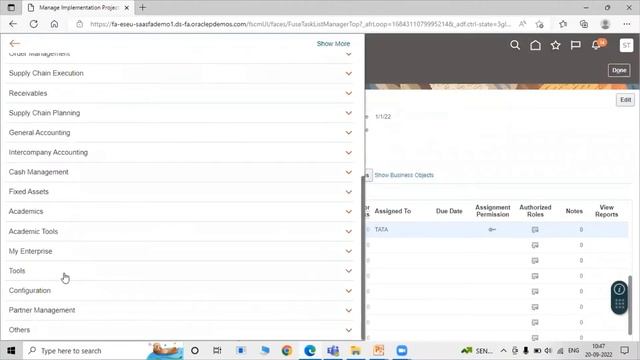Open the ST user profile avatar
640x360 pixels.
[x=626, y=45]
